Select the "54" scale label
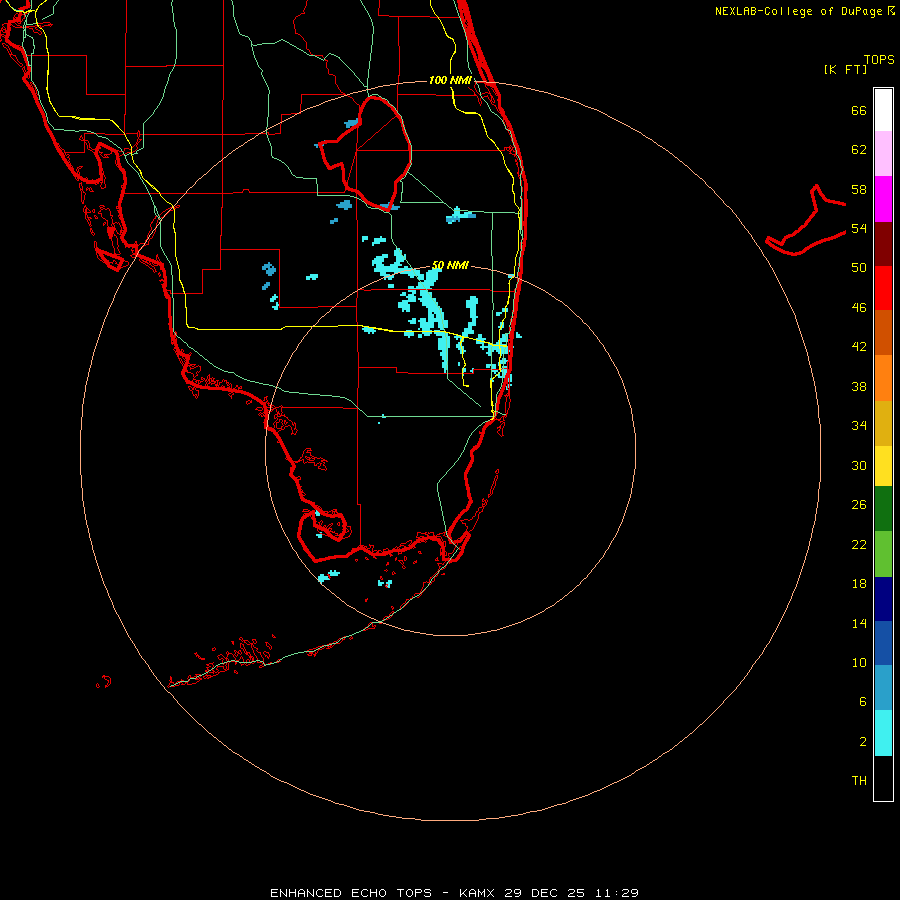900x900 pixels. point(859,228)
